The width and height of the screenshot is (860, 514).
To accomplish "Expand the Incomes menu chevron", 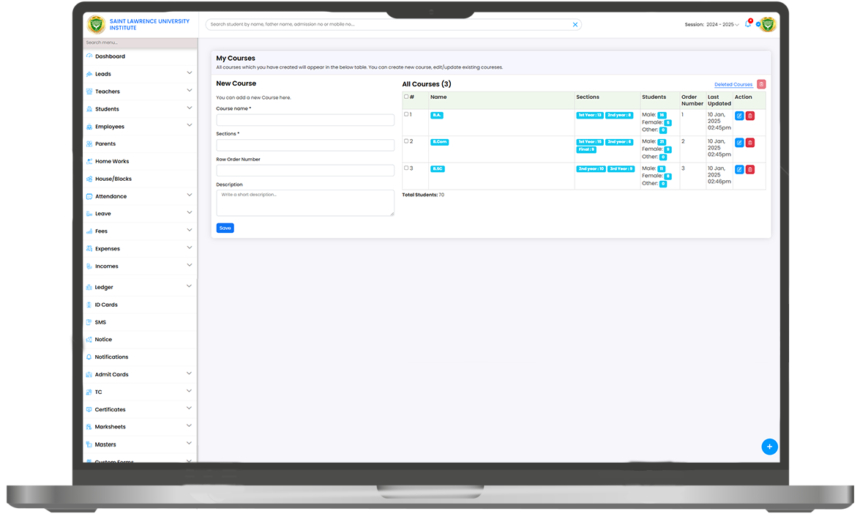I will tap(189, 265).
